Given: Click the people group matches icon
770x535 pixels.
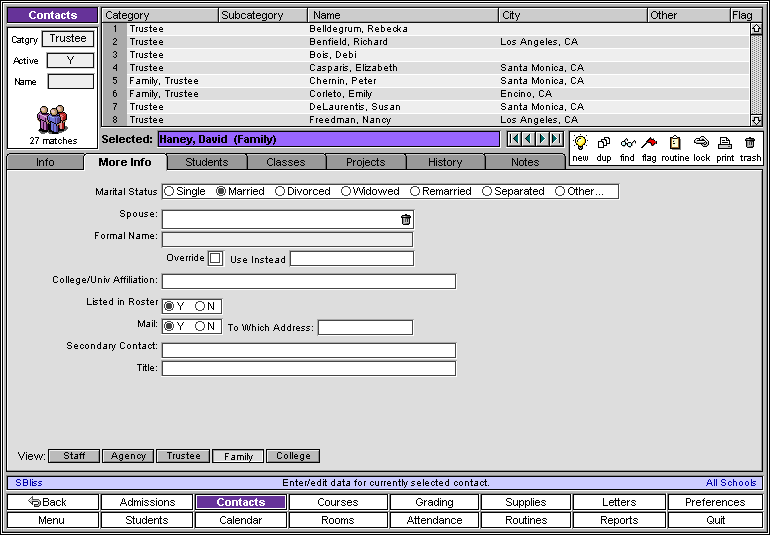Looking at the screenshot, I should (52, 119).
